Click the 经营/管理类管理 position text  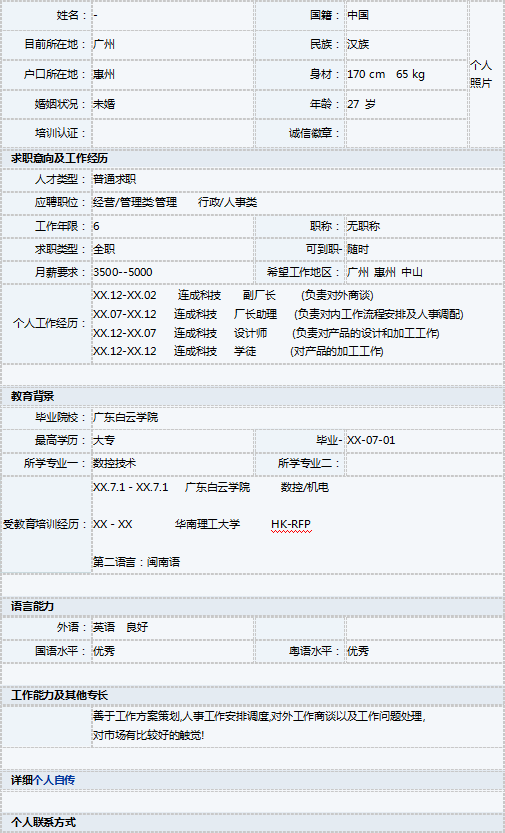pyautogui.click(x=135, y=202)
